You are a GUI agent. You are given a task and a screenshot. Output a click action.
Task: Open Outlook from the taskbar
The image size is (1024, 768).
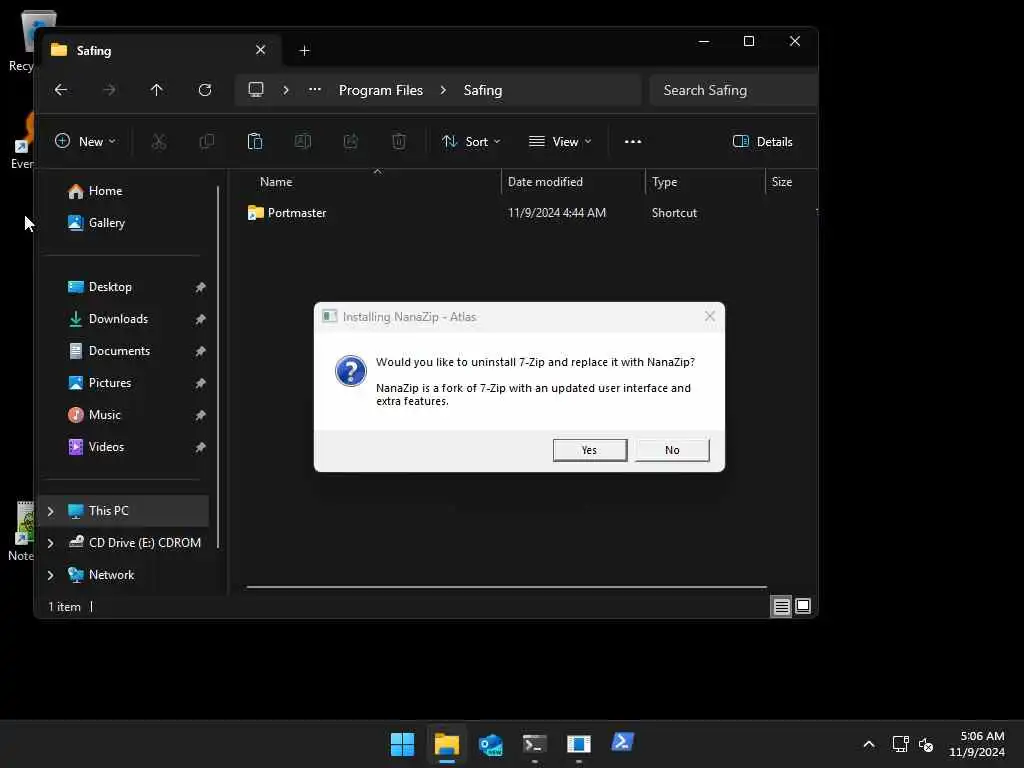[490, 744]
